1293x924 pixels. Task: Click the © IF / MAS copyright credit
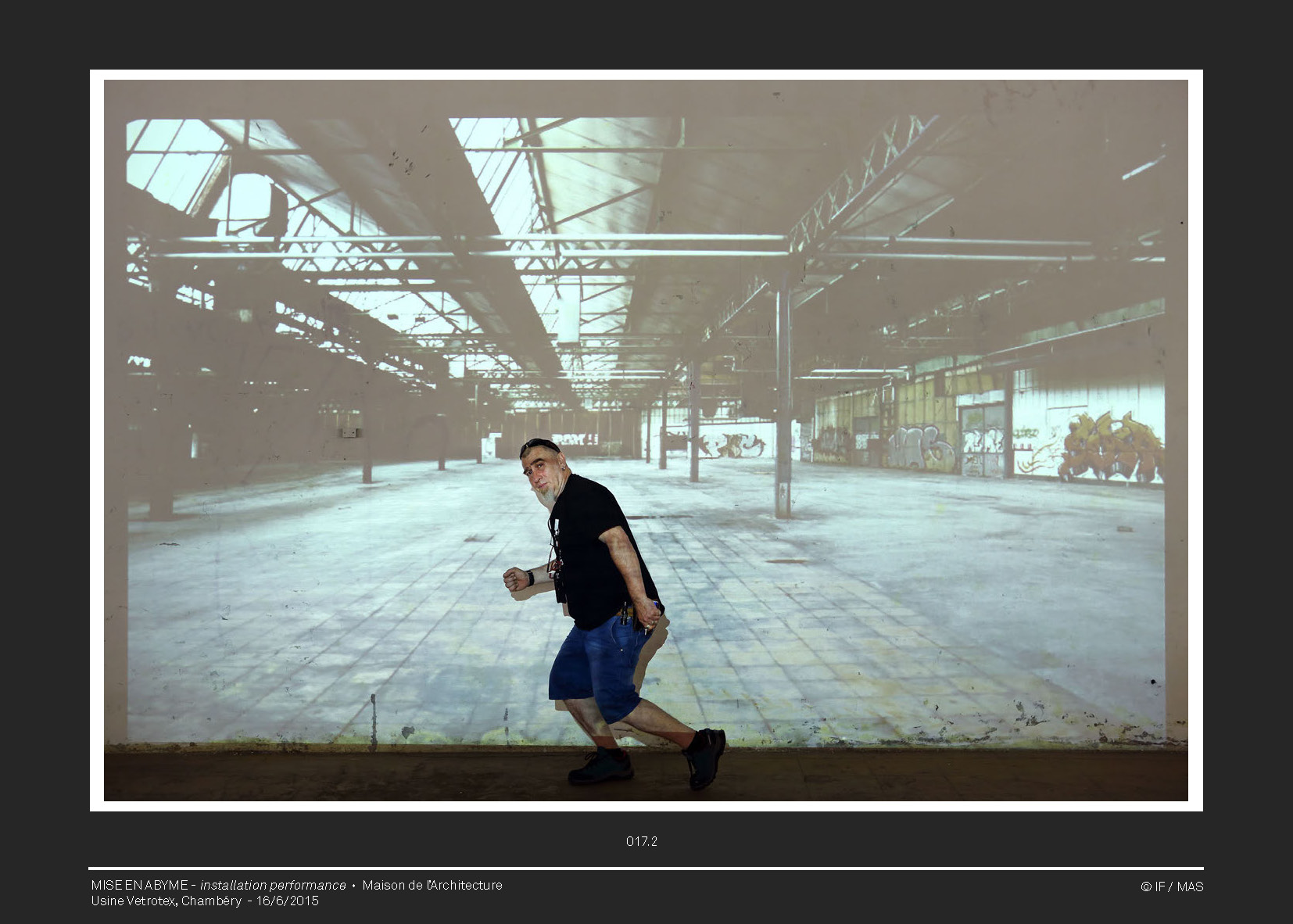pos(1171,886)
